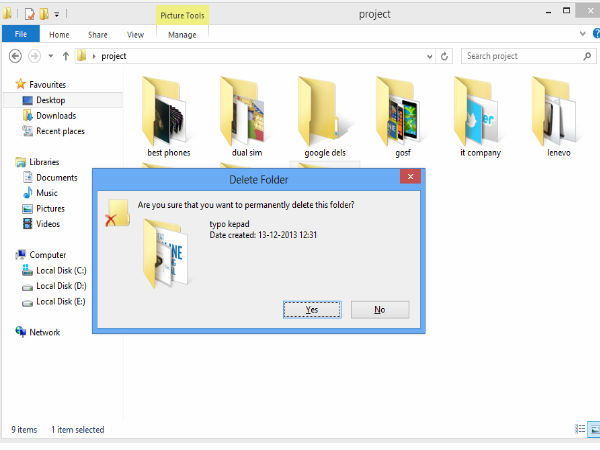Screen dimensions: 600x450
Task: Open the Manage tab under Picture Tools
Action: 181,34
